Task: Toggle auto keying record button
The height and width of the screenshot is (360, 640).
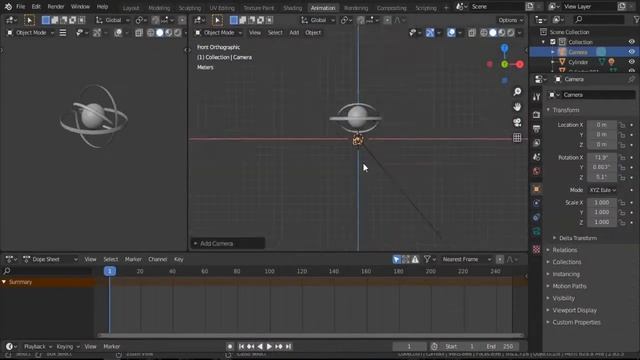Action: [x=230, y=347]
